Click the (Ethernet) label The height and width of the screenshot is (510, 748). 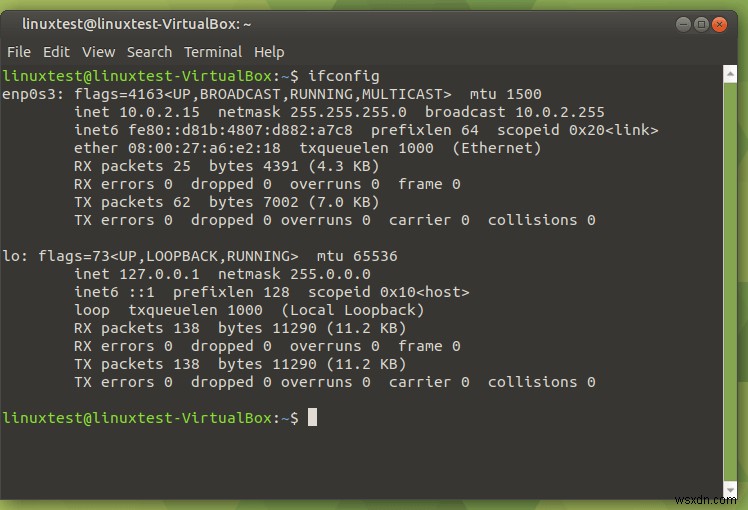click(497, 148)
